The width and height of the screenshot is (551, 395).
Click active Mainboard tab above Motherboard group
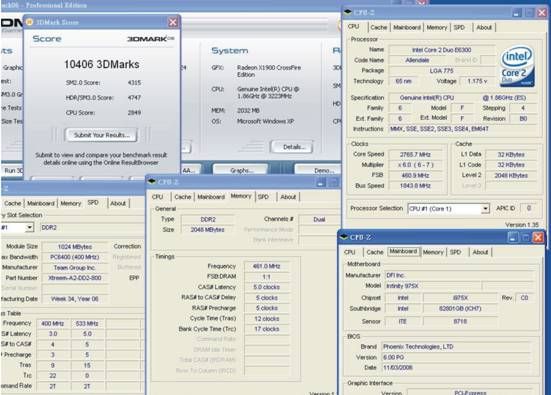(403, 252)
